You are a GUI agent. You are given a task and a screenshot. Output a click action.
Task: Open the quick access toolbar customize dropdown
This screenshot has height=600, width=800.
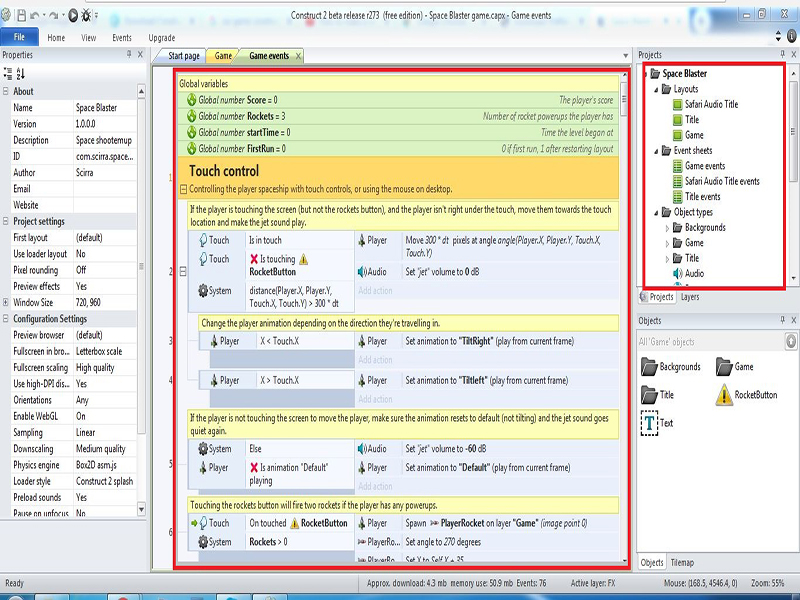click(x=96, y=16)
